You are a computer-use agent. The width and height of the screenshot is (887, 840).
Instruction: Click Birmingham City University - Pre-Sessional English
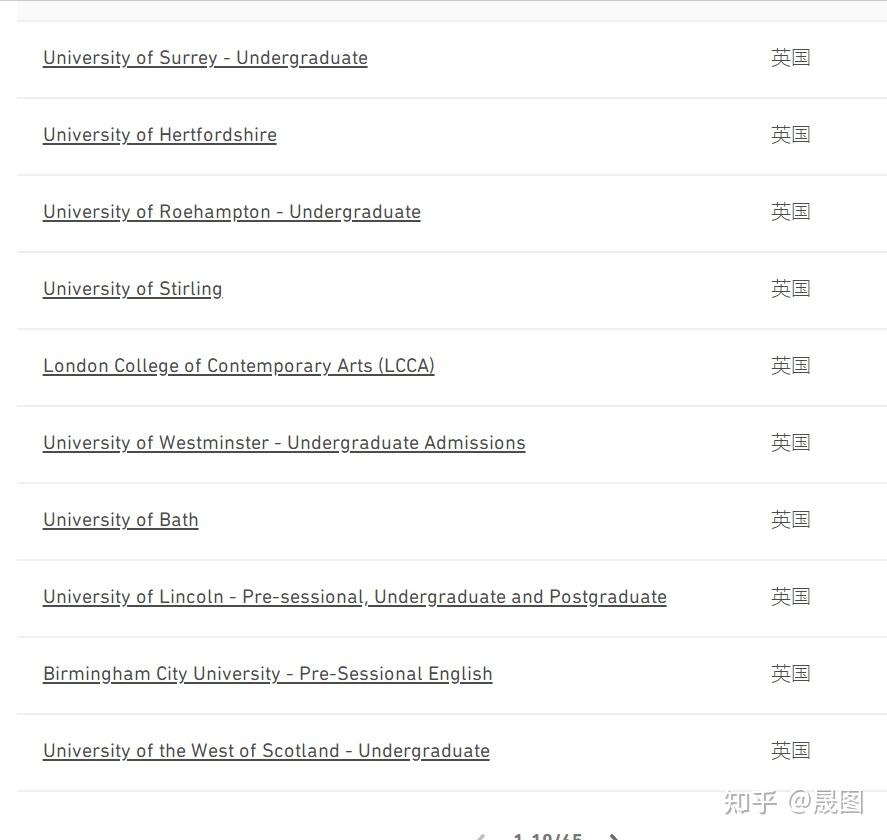click(x=268, y=674)
